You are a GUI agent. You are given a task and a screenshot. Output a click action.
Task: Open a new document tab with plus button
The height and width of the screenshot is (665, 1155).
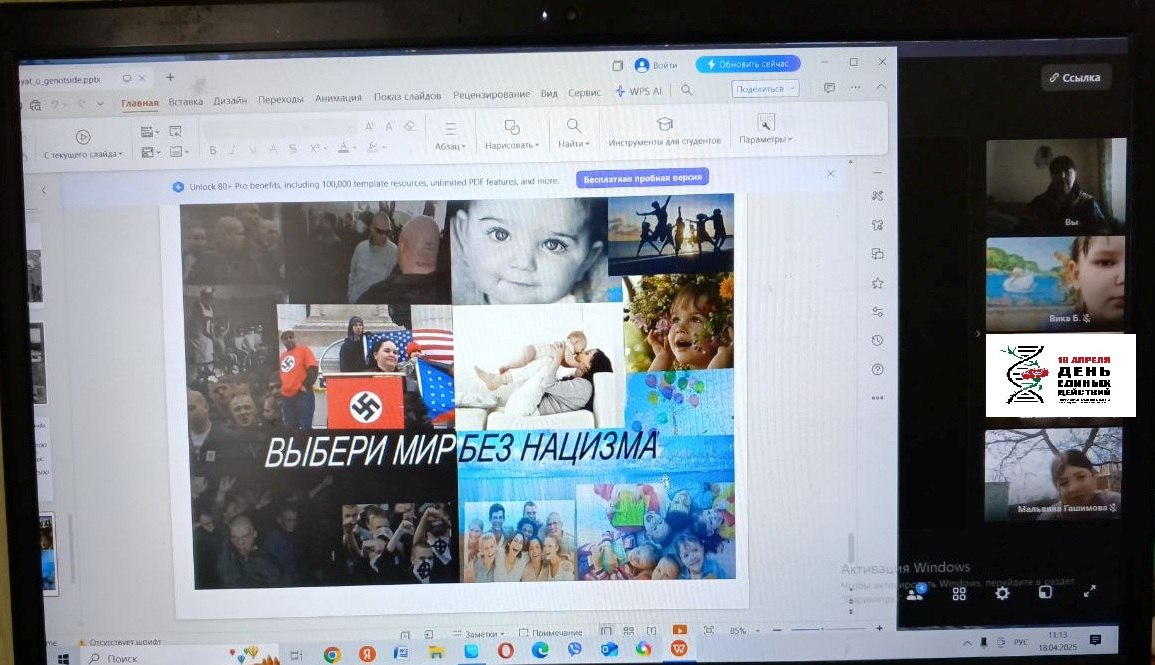click(x=170, y=77)
